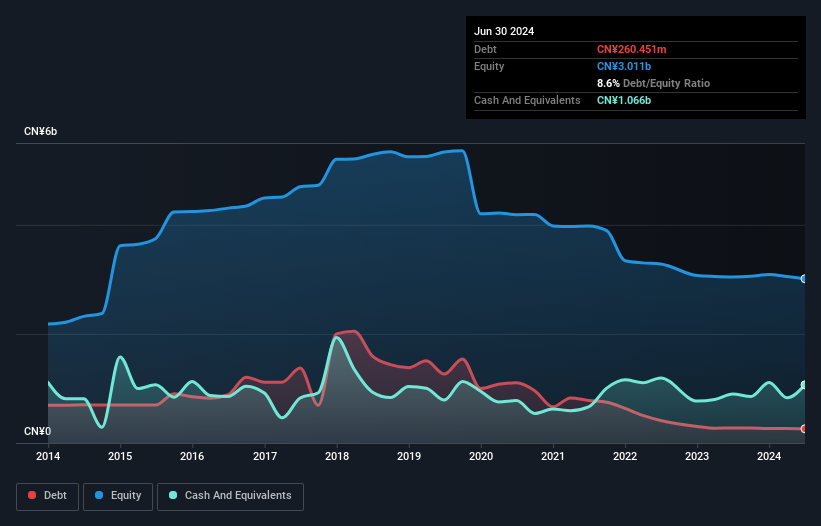The width and height of the screenshot is (821, 526).
Task: Select the 2016 label on the x-axis
Action: [x=192, y=457]
